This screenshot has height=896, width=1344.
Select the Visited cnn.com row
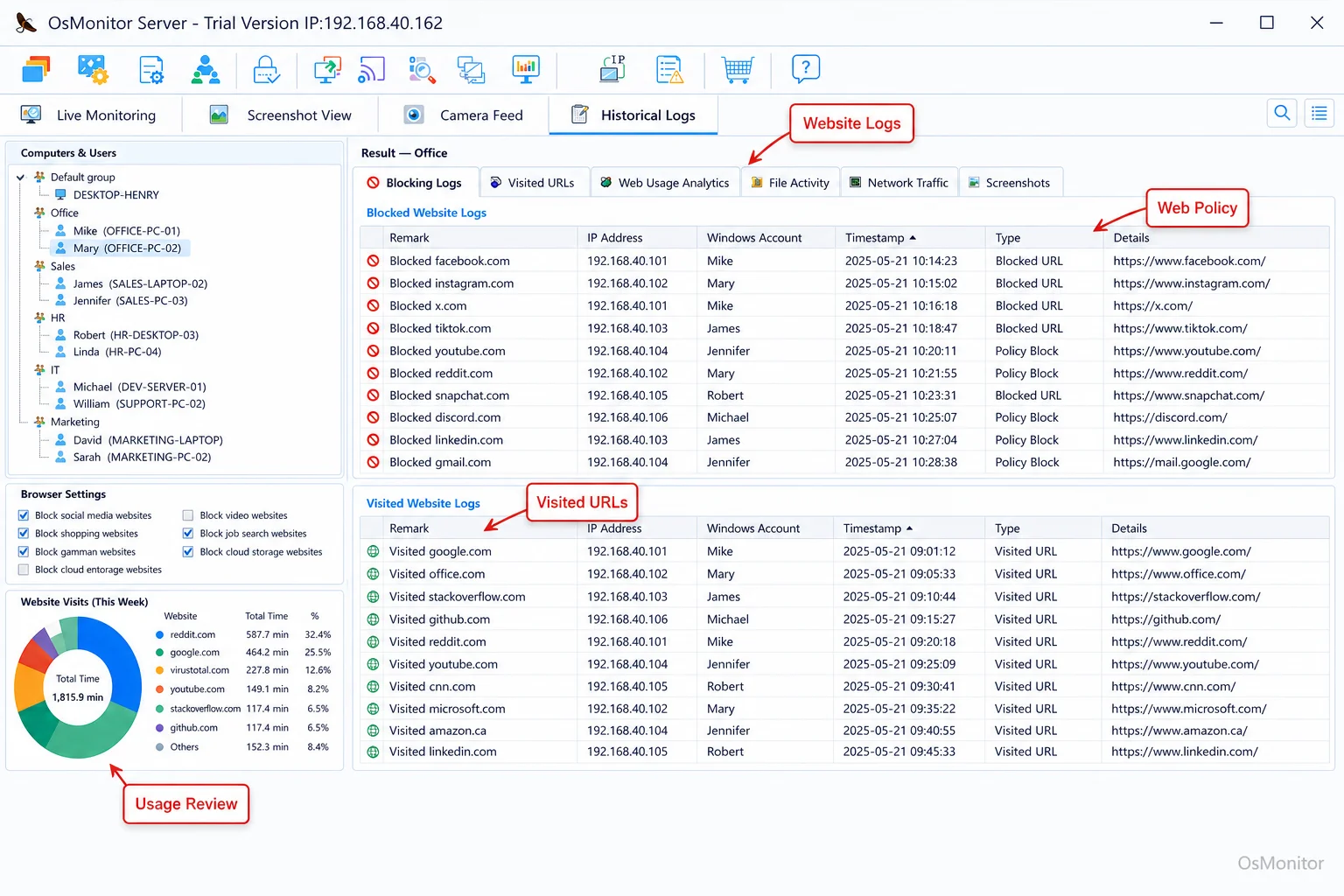pyautogui.click(x=843, y=686)
